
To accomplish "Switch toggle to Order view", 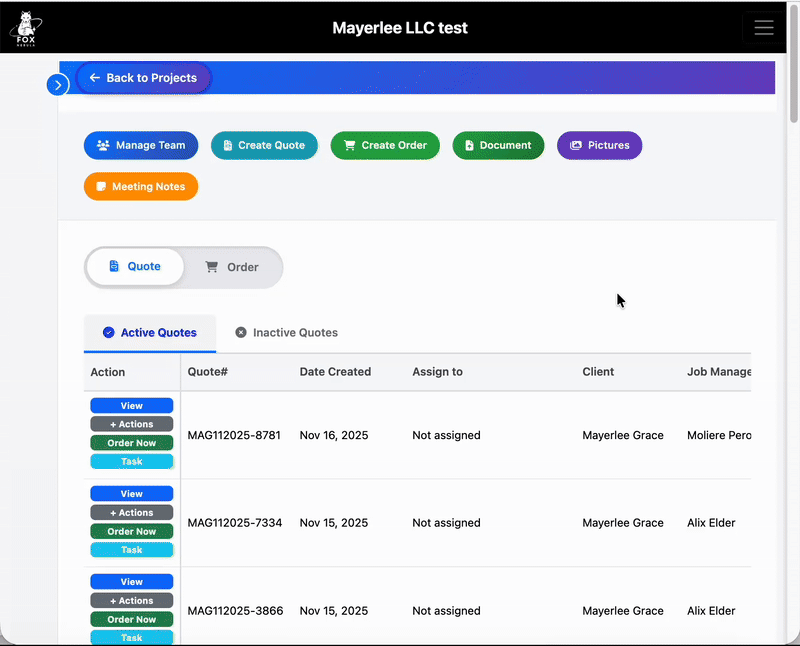I will coord(232,267).
